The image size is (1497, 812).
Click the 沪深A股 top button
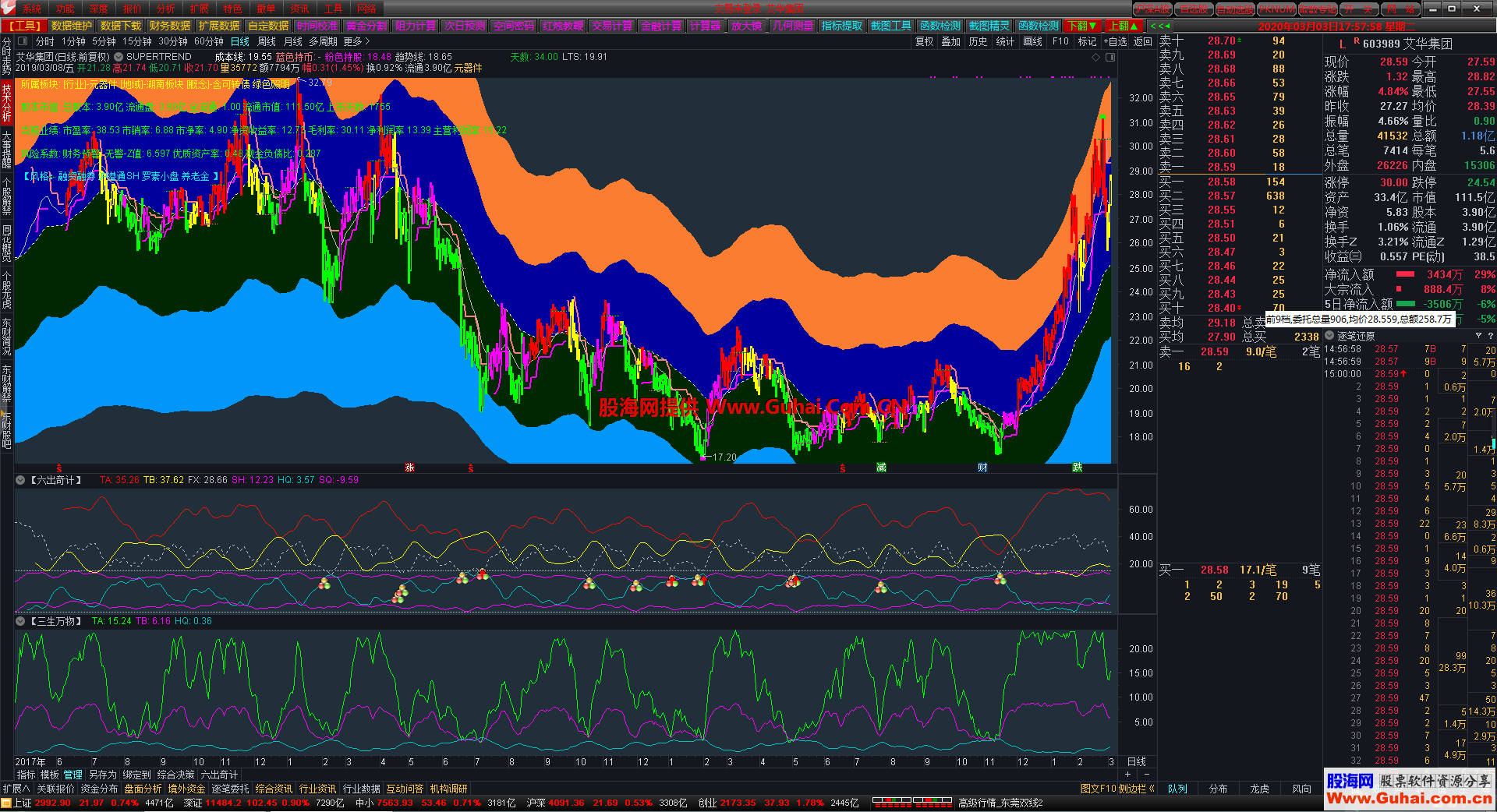1152,9
